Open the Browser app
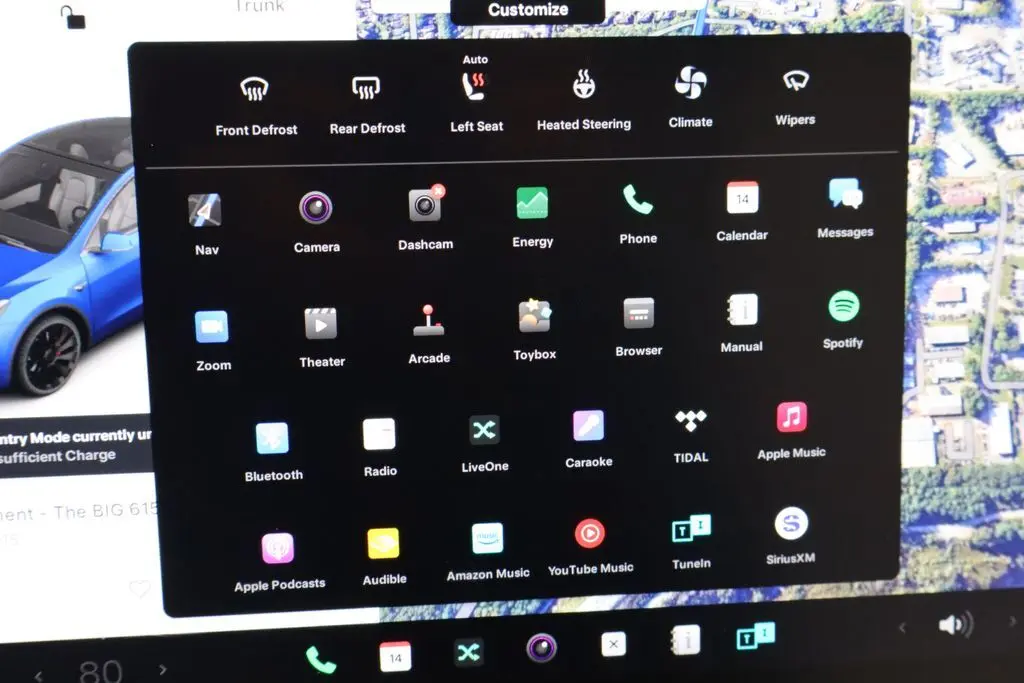 638,327
